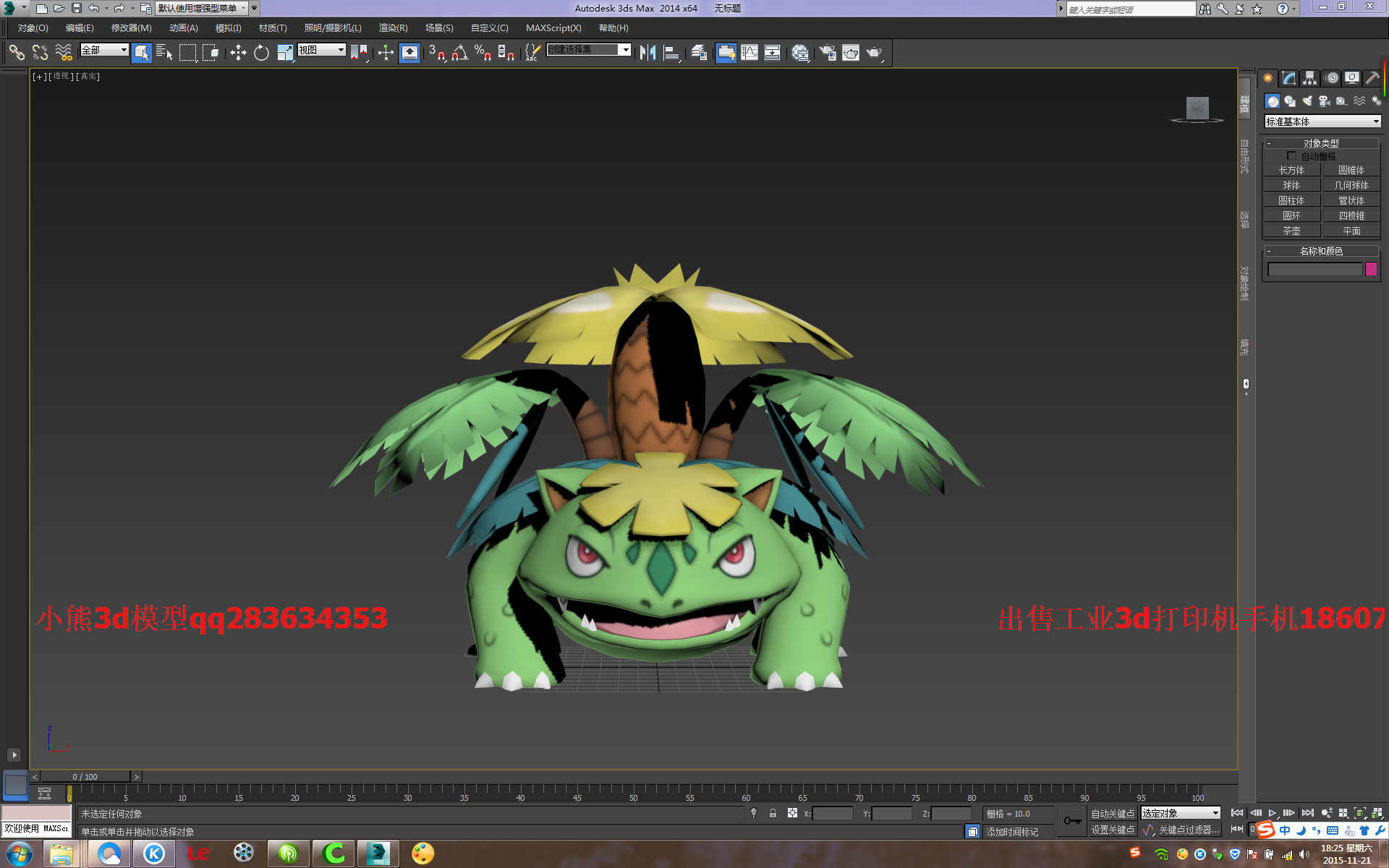Image resolution: width=1389 pixels, height=868 pixels.
Task: Click the pink object color swatch
Action: [1371, 269]
